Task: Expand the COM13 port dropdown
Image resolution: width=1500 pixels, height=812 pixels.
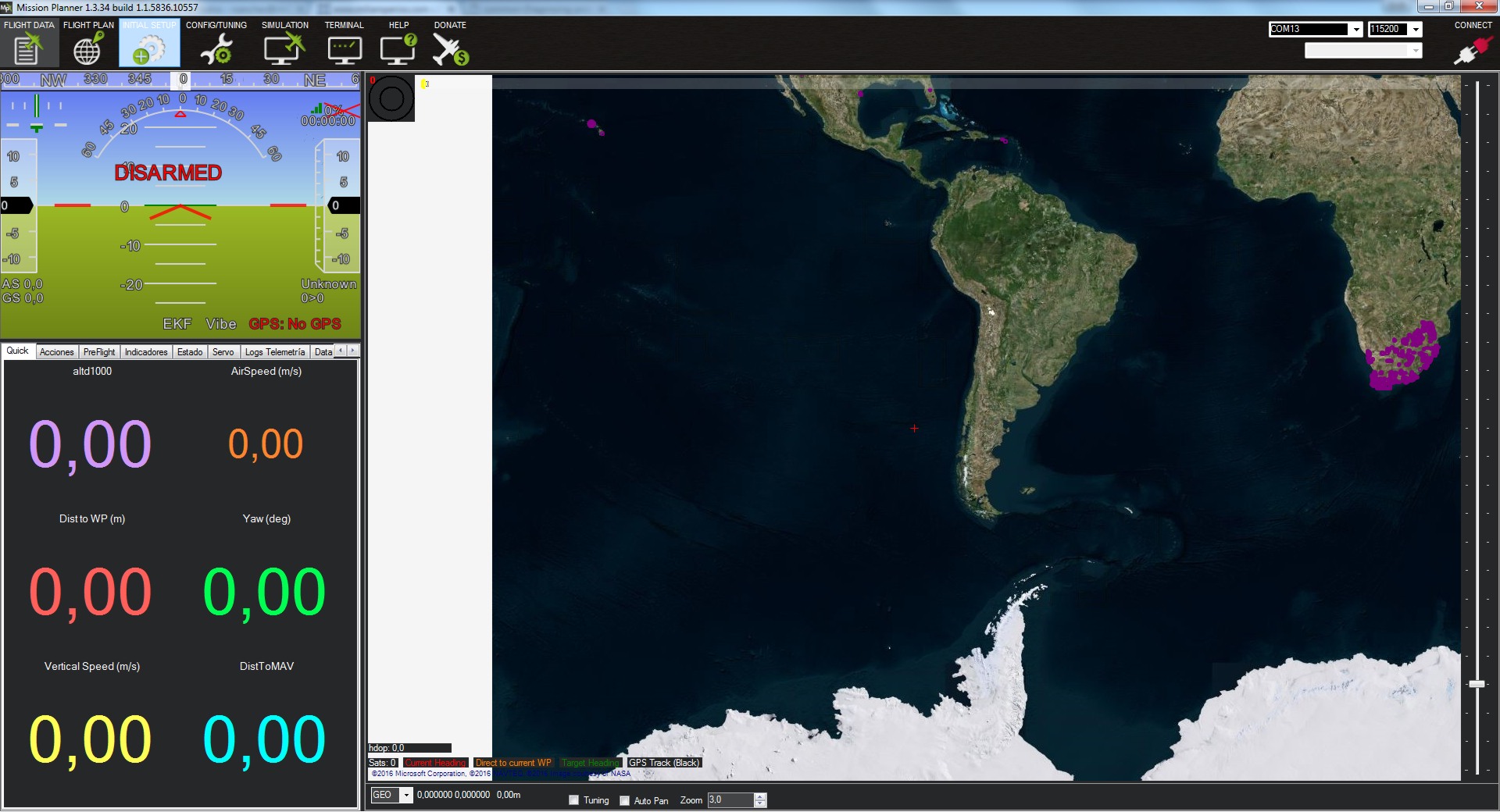Action: 1356,30
